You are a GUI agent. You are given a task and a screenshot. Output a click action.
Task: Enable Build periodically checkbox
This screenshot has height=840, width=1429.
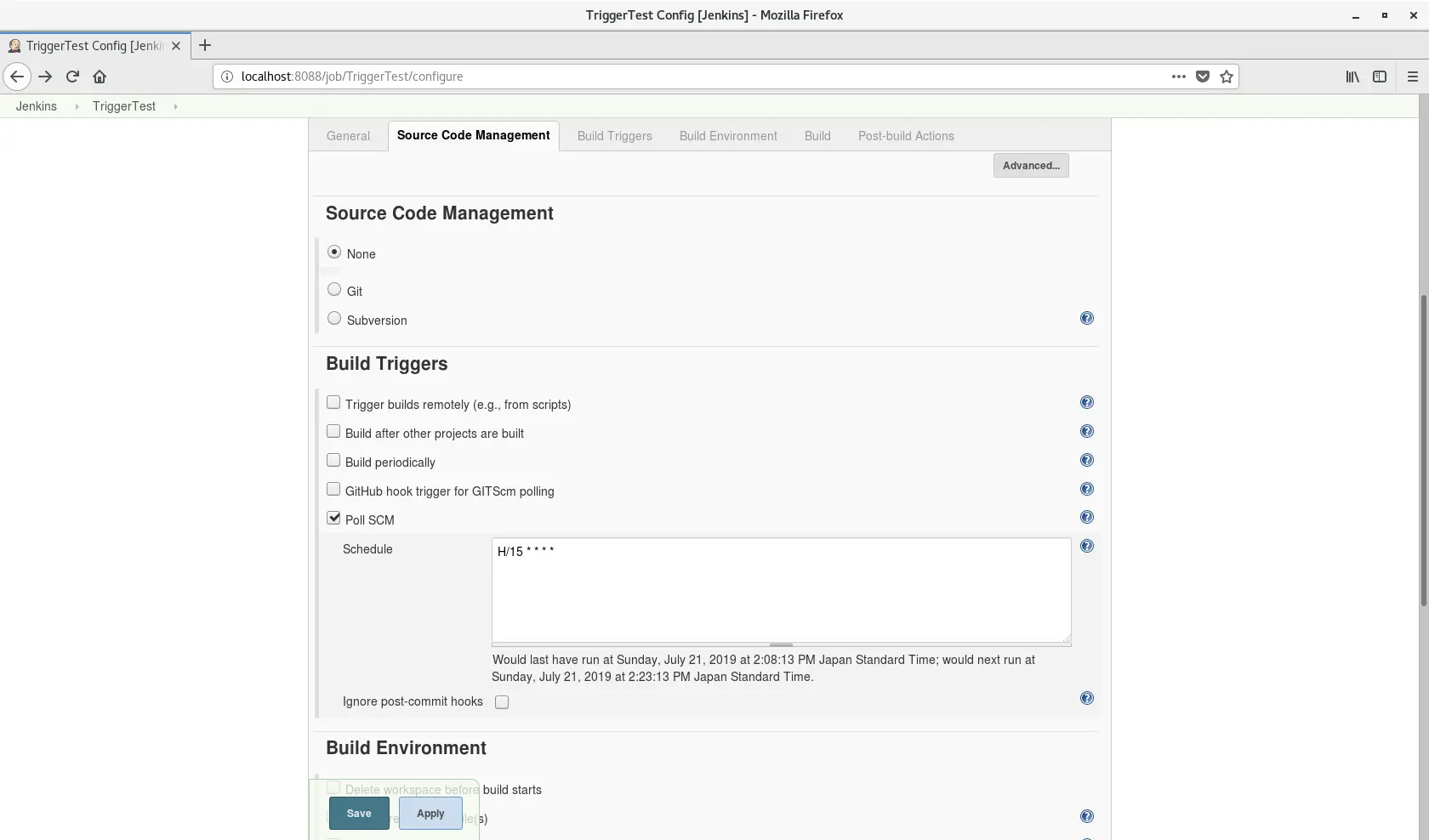tap(333, 461)
